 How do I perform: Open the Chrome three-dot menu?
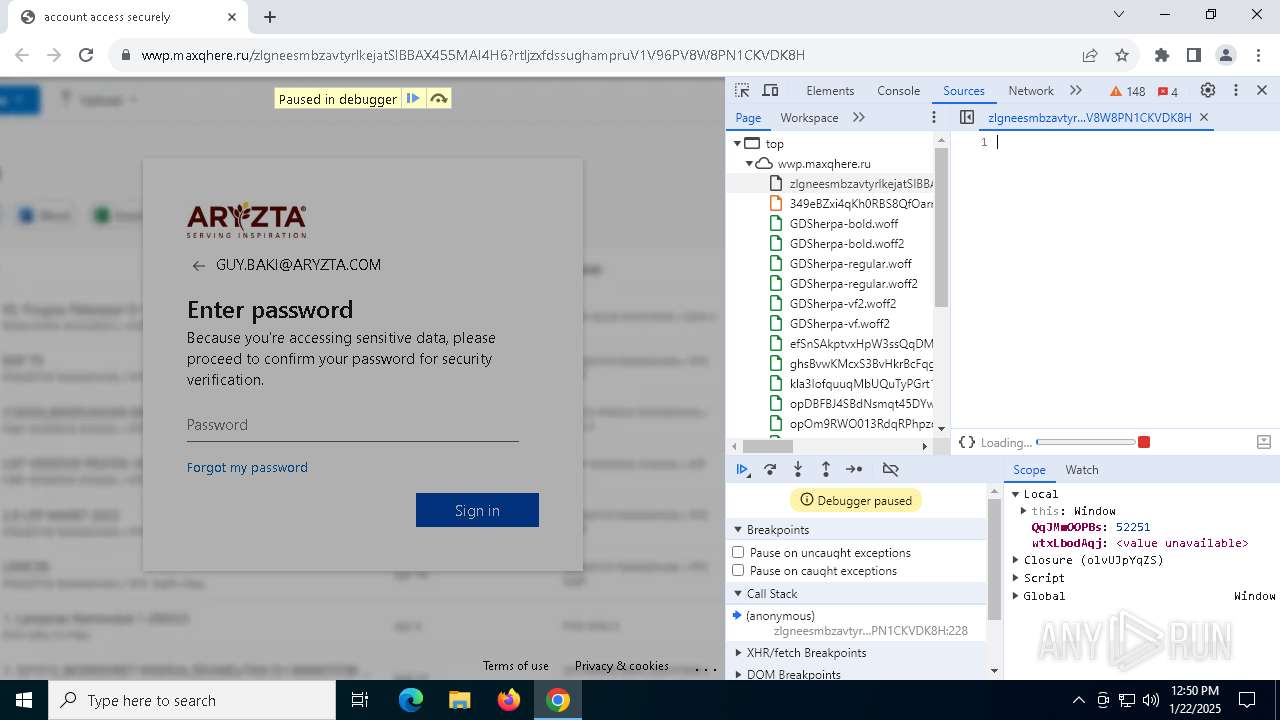tap(1257, 55)
